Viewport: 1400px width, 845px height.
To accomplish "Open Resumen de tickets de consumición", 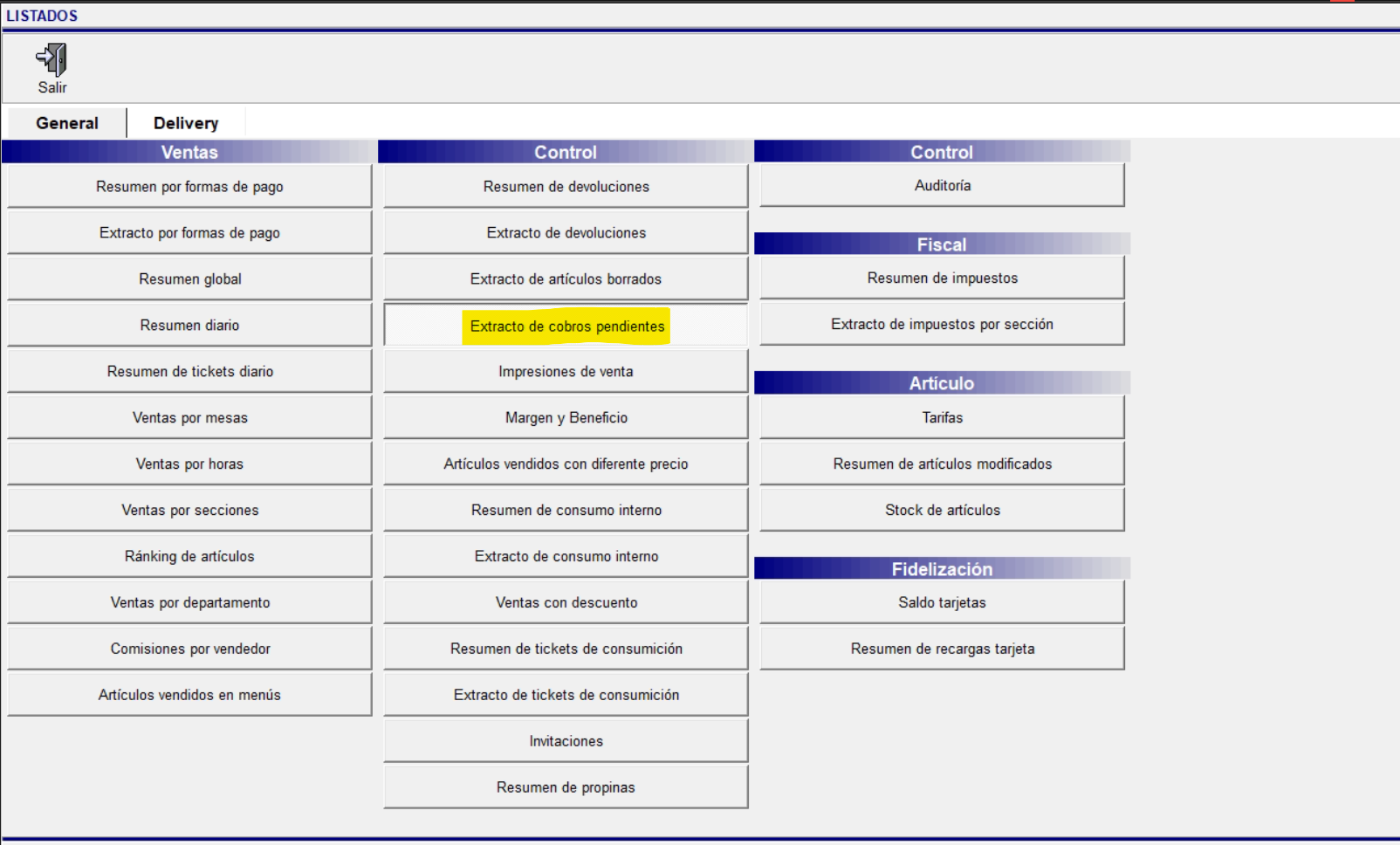I will (566, 649).
